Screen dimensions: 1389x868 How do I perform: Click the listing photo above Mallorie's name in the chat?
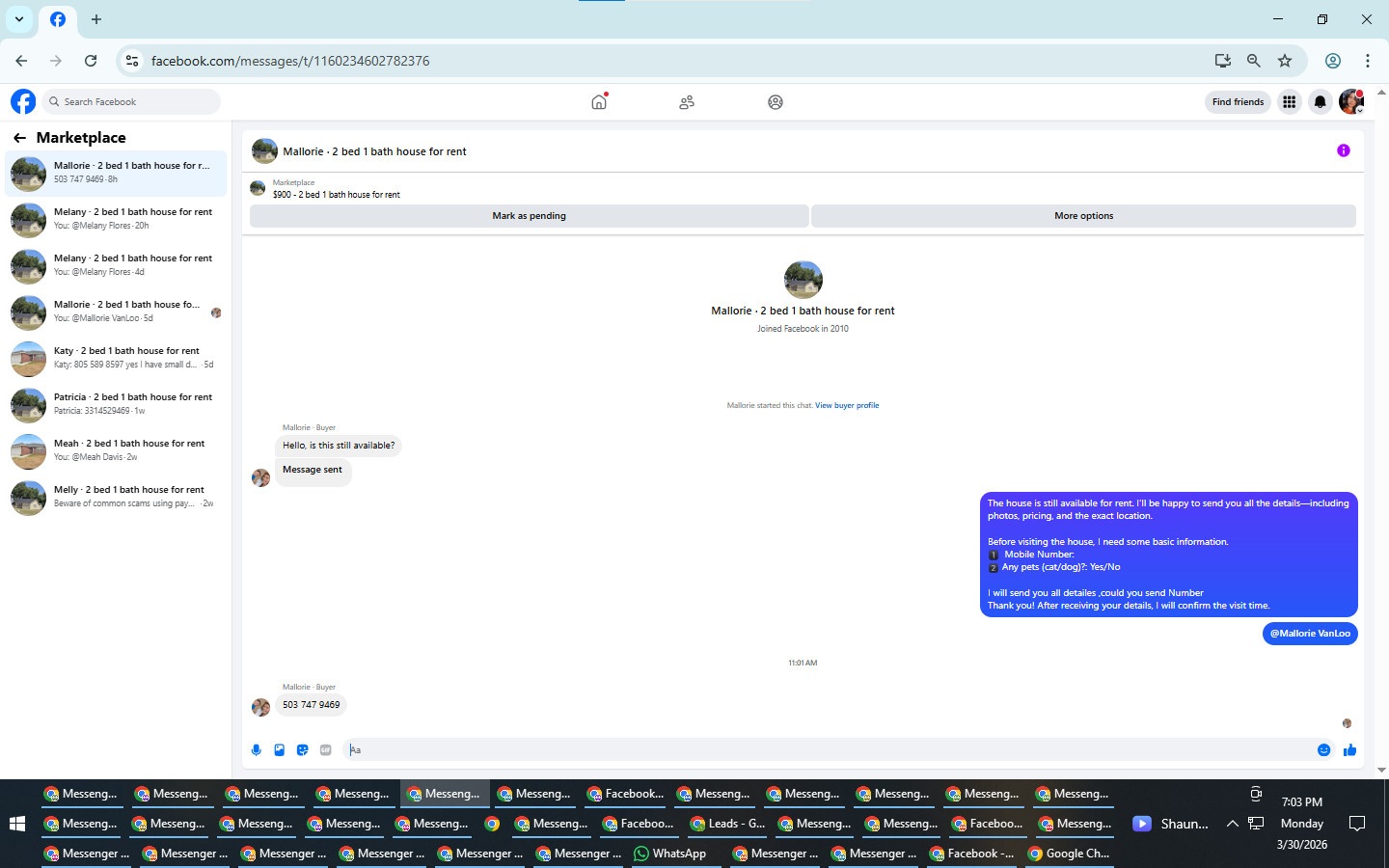[803, 280]
